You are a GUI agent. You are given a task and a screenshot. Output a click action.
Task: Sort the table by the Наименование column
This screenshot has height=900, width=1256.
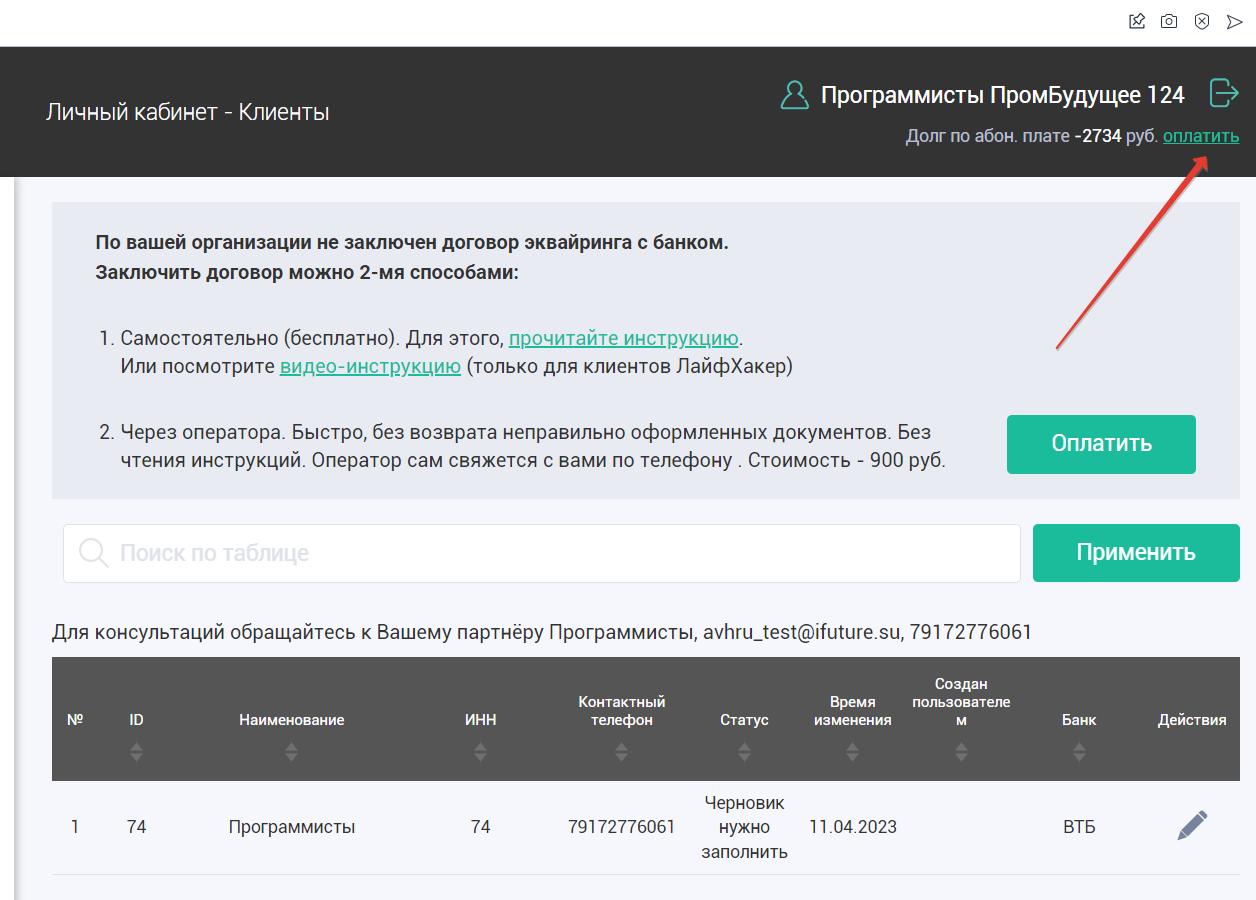pyautogui.click(x=291, y=752)
